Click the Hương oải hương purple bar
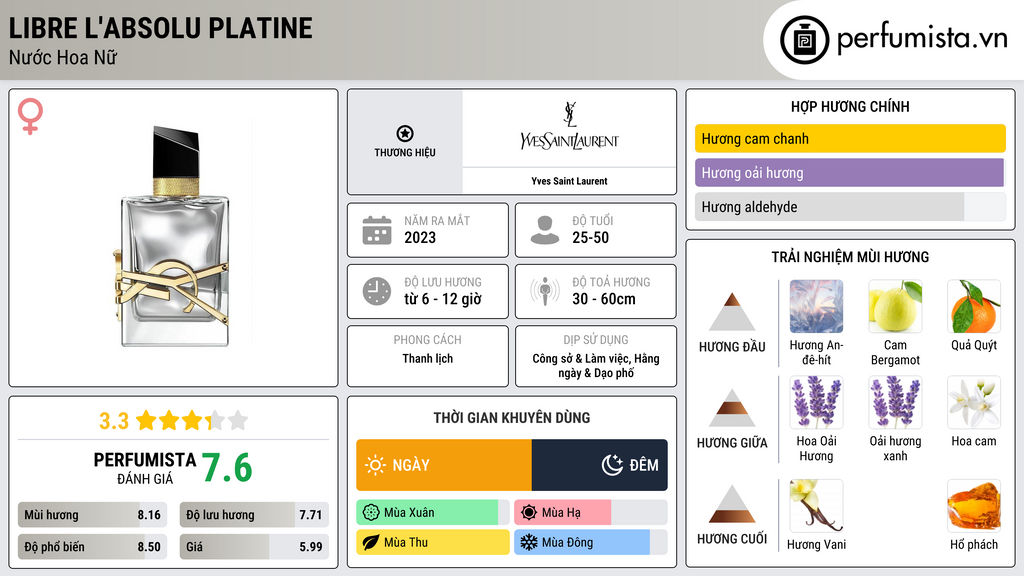 (x=848, y=173)
